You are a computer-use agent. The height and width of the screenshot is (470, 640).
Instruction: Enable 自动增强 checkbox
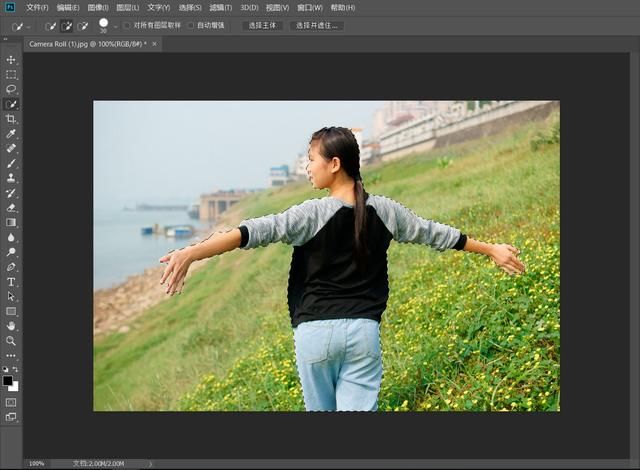click(191, 26)
